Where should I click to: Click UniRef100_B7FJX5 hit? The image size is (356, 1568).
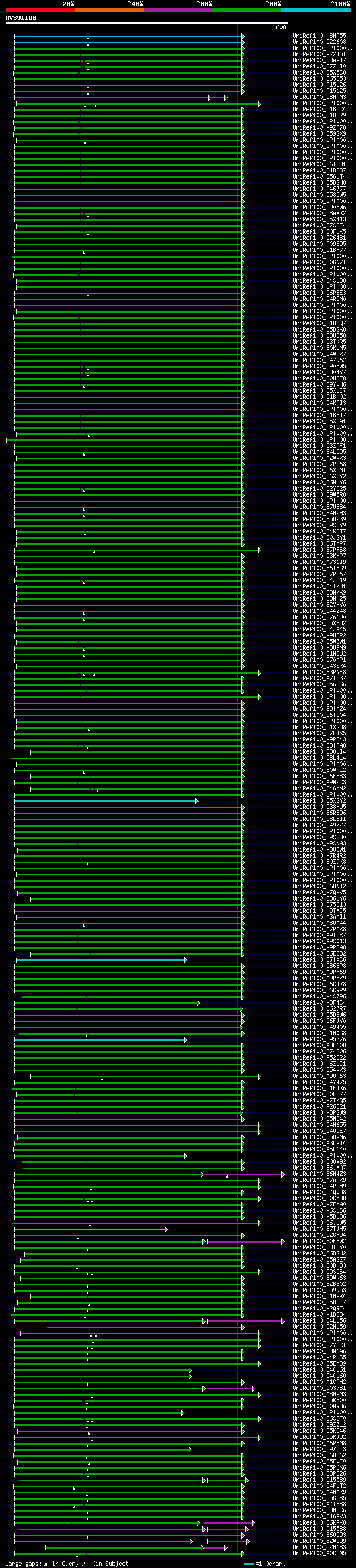click(319, 734)
